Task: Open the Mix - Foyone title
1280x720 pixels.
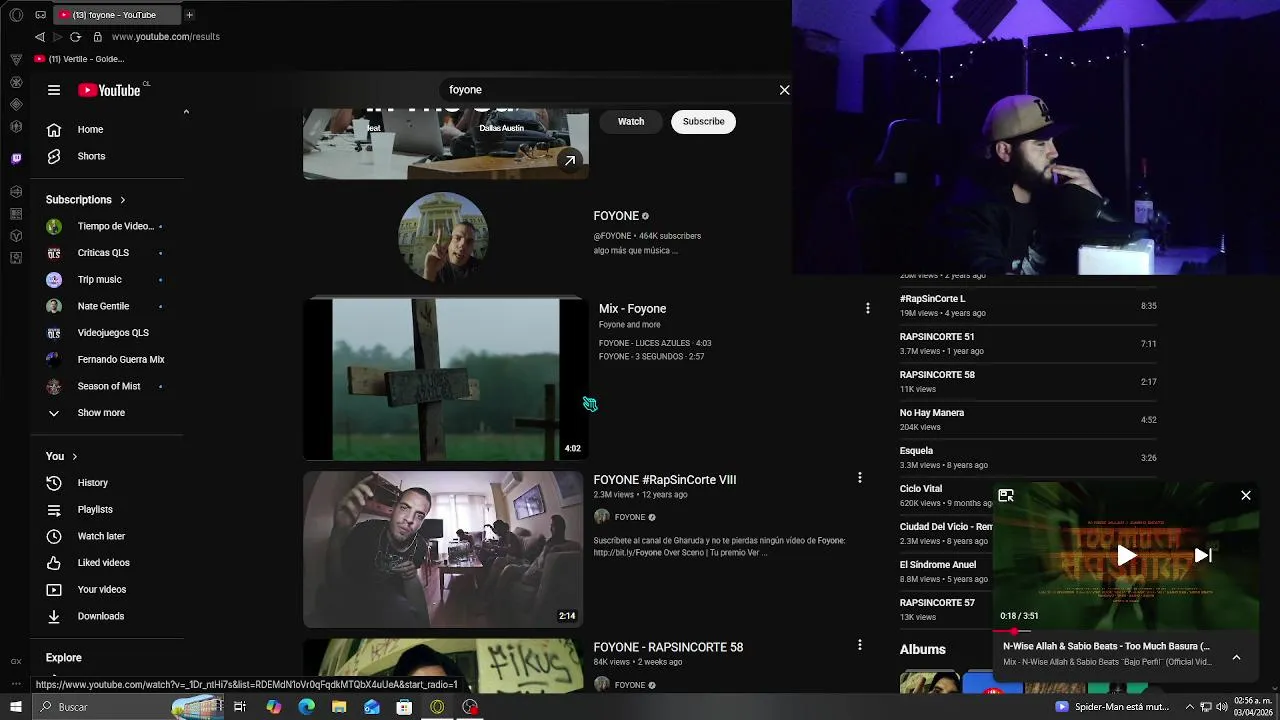Action: 632,309
